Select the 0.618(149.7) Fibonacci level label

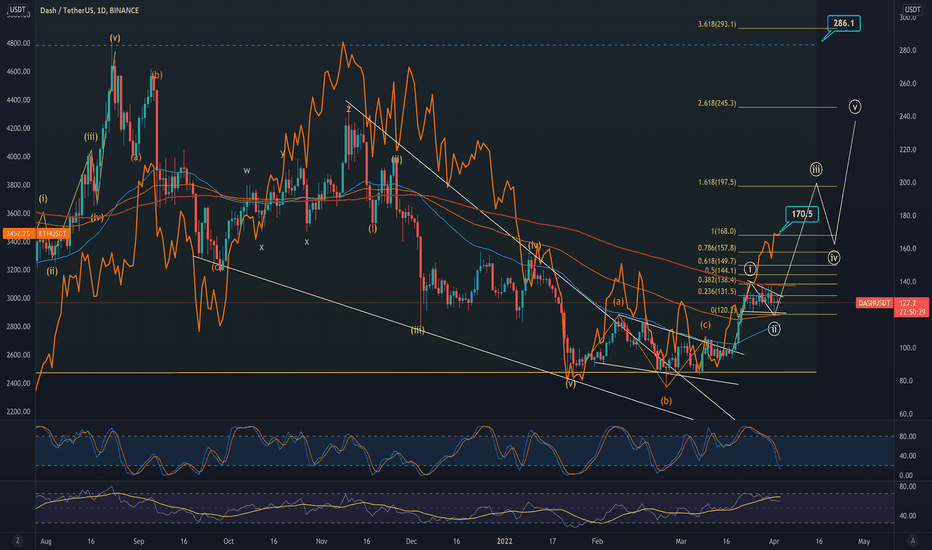pyautogui.click(x=717, y=261)
